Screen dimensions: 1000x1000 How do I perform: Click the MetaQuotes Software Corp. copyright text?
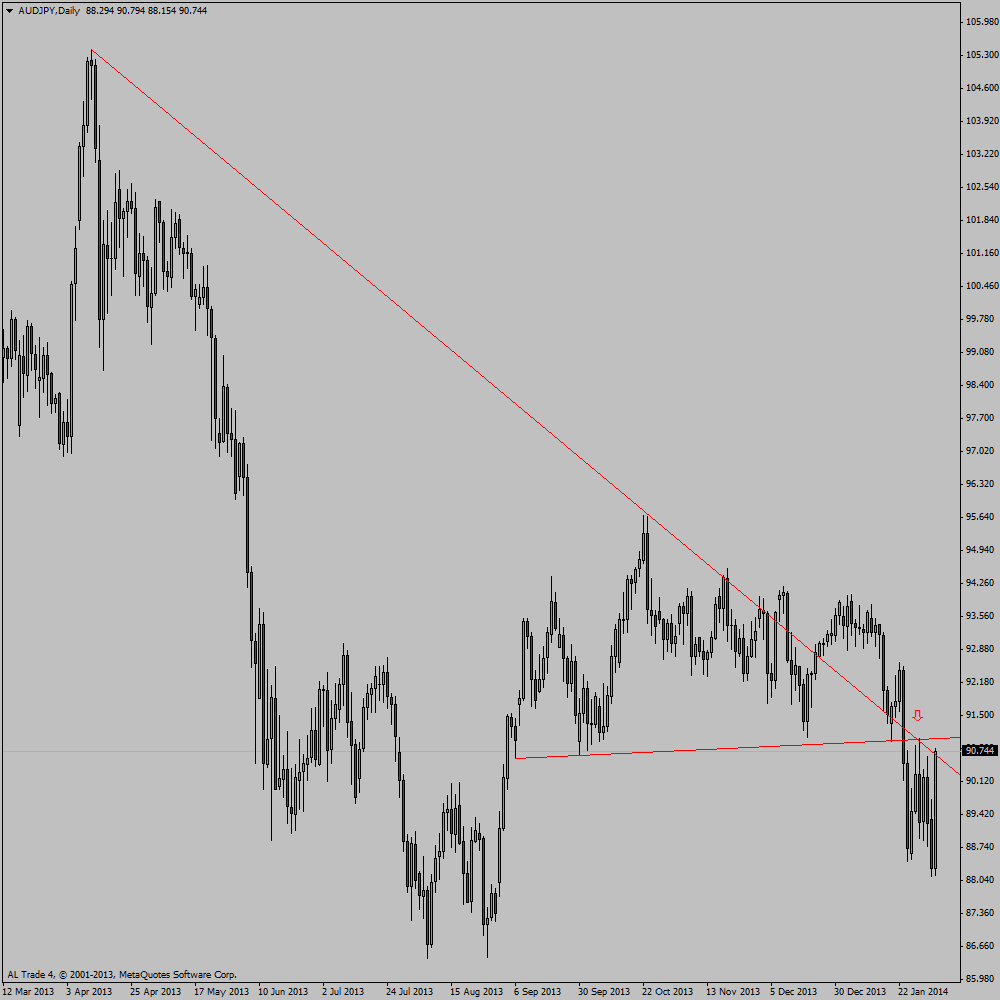tap(178, 974)
